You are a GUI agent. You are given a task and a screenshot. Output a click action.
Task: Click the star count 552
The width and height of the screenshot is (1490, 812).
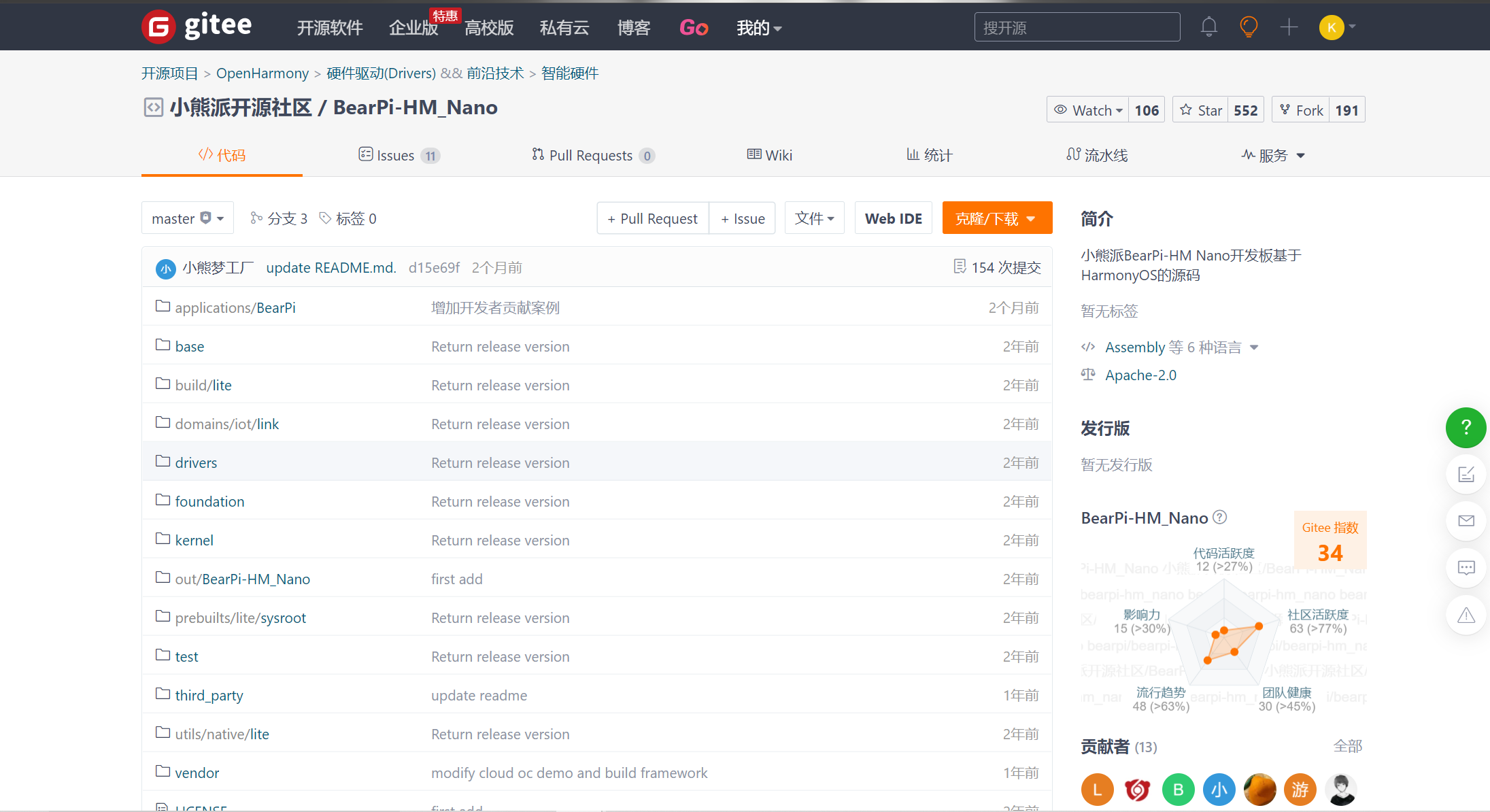pyautogui.click(x=1246, y=110)
